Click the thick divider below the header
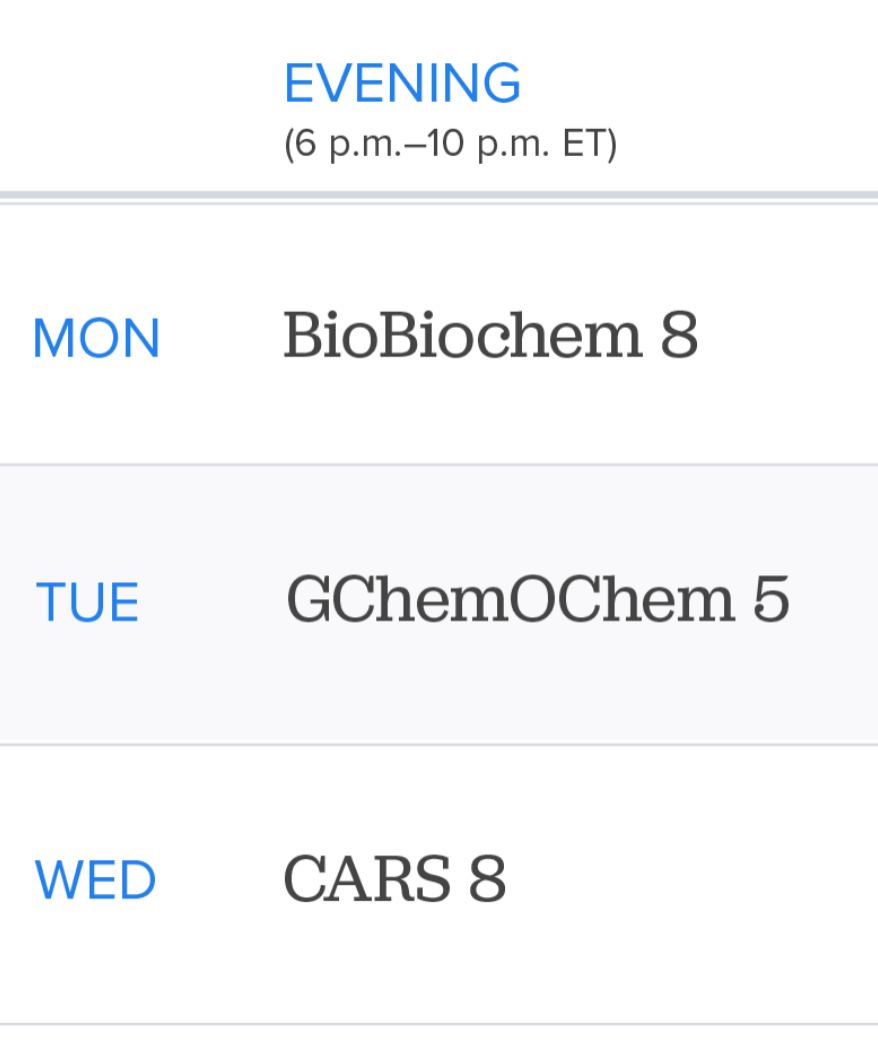 tap(439, 195)
